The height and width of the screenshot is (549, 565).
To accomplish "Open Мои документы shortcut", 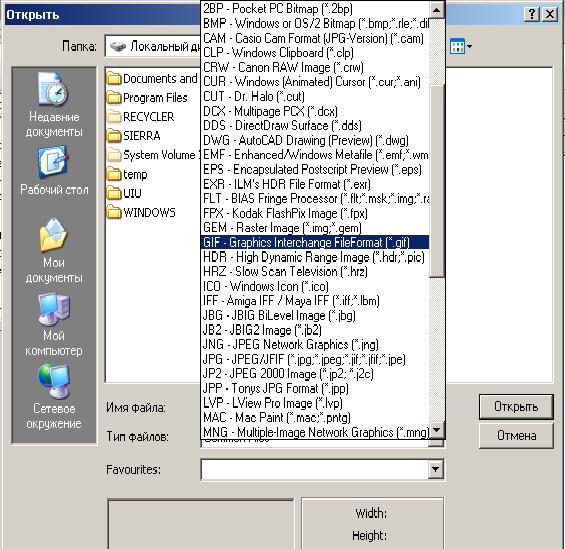I will point(54,251).
